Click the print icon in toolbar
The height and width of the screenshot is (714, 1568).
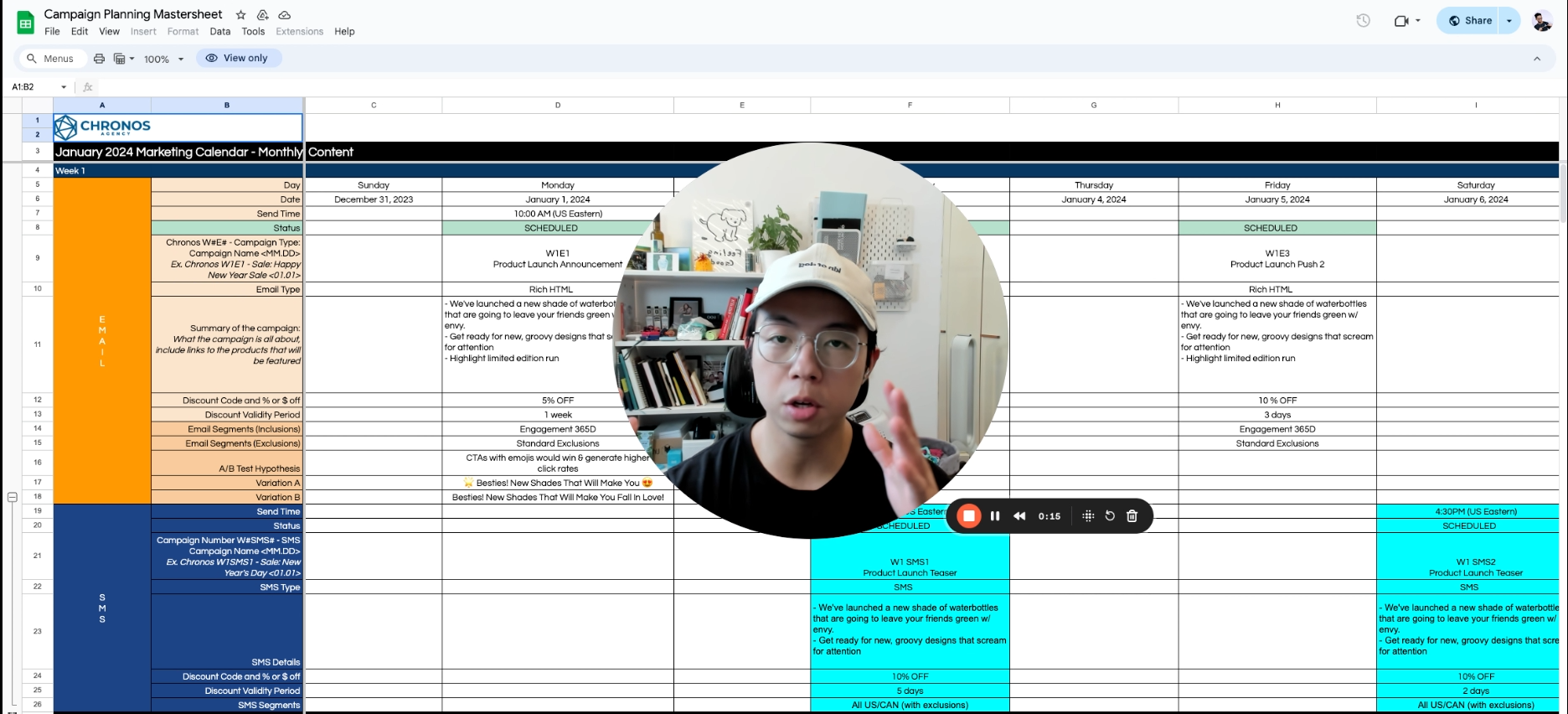click(99, 59)
